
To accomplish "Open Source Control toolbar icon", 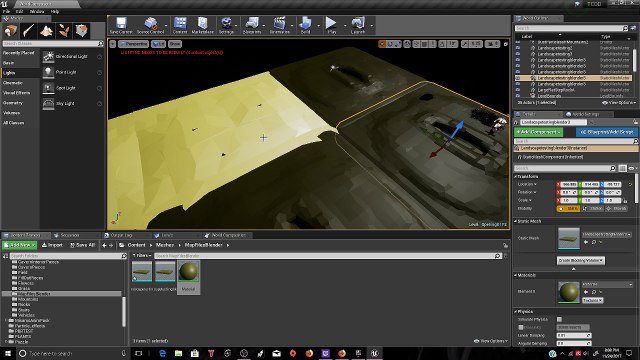I will [150, 25].
